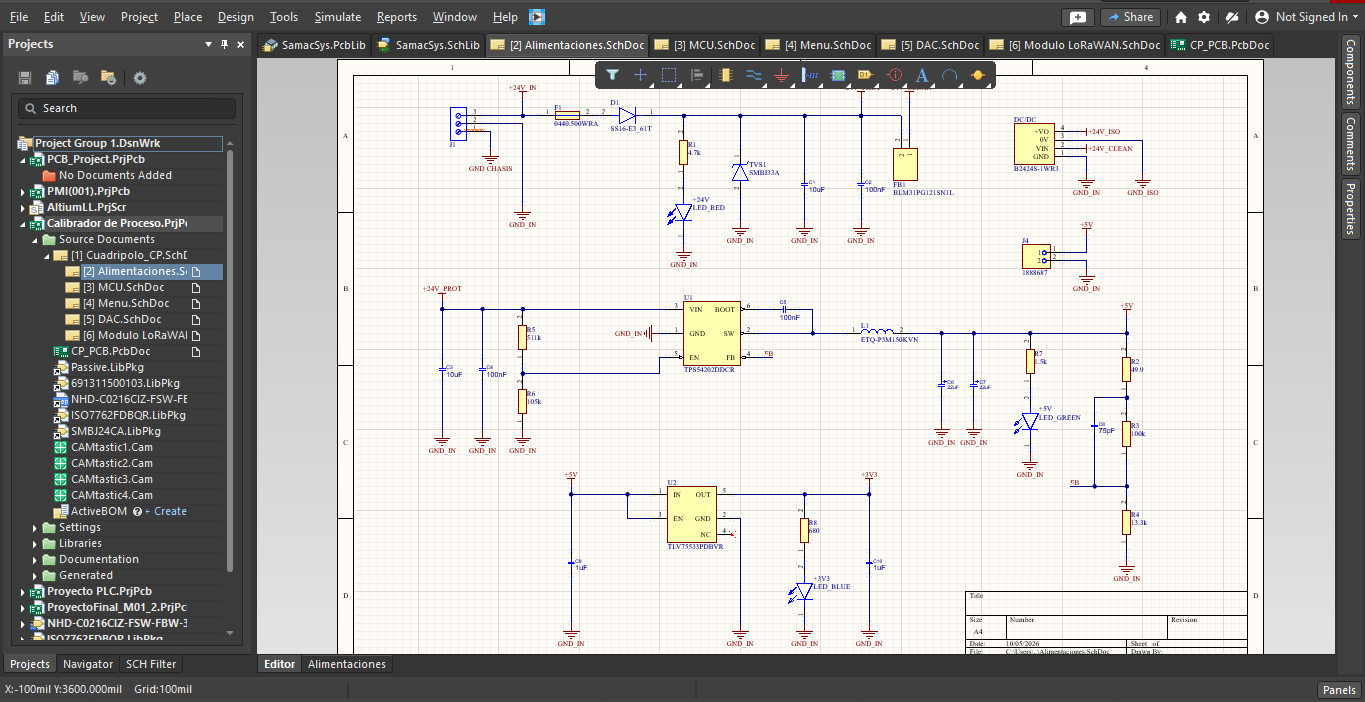
Task: Switch to the SCH Filter panel tab
Action: [151, 664]
